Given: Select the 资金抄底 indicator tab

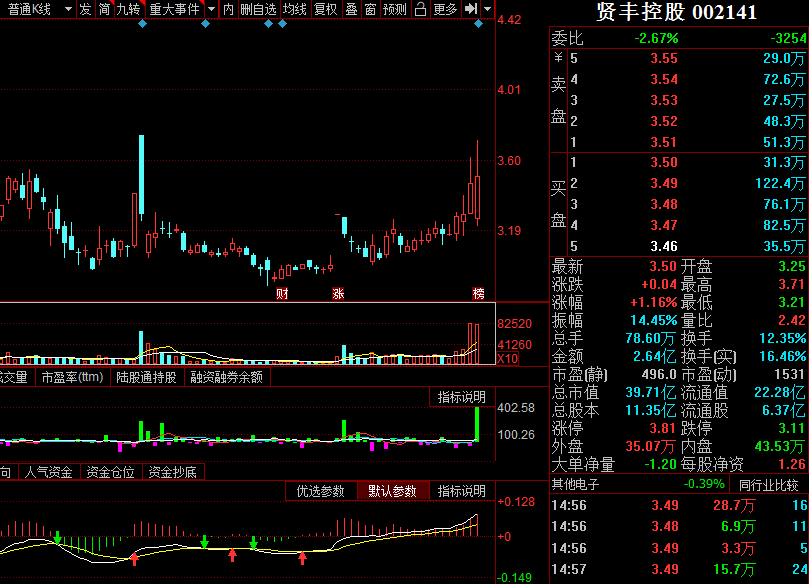Looking at the screenshot, I should tap(170, 472).
